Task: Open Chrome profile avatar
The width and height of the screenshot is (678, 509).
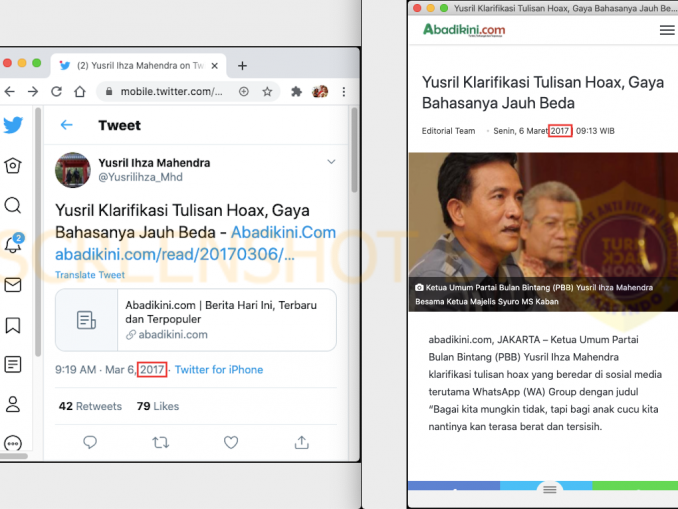Action: tap(320, 91)
